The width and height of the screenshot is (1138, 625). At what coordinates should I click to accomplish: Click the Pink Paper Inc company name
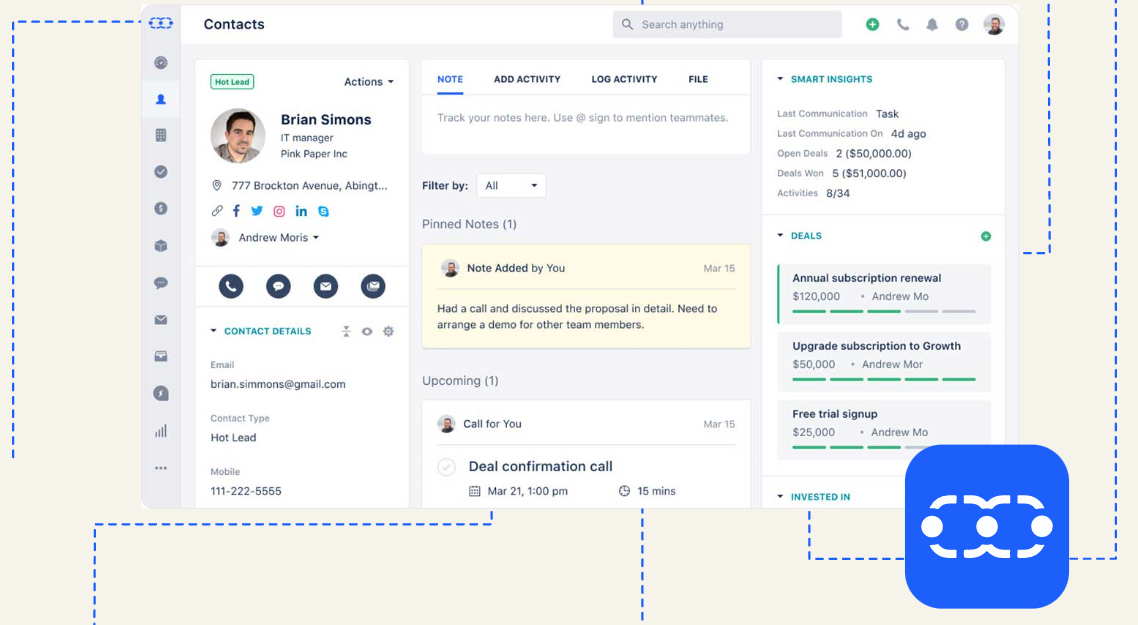[x=314, y=154]
